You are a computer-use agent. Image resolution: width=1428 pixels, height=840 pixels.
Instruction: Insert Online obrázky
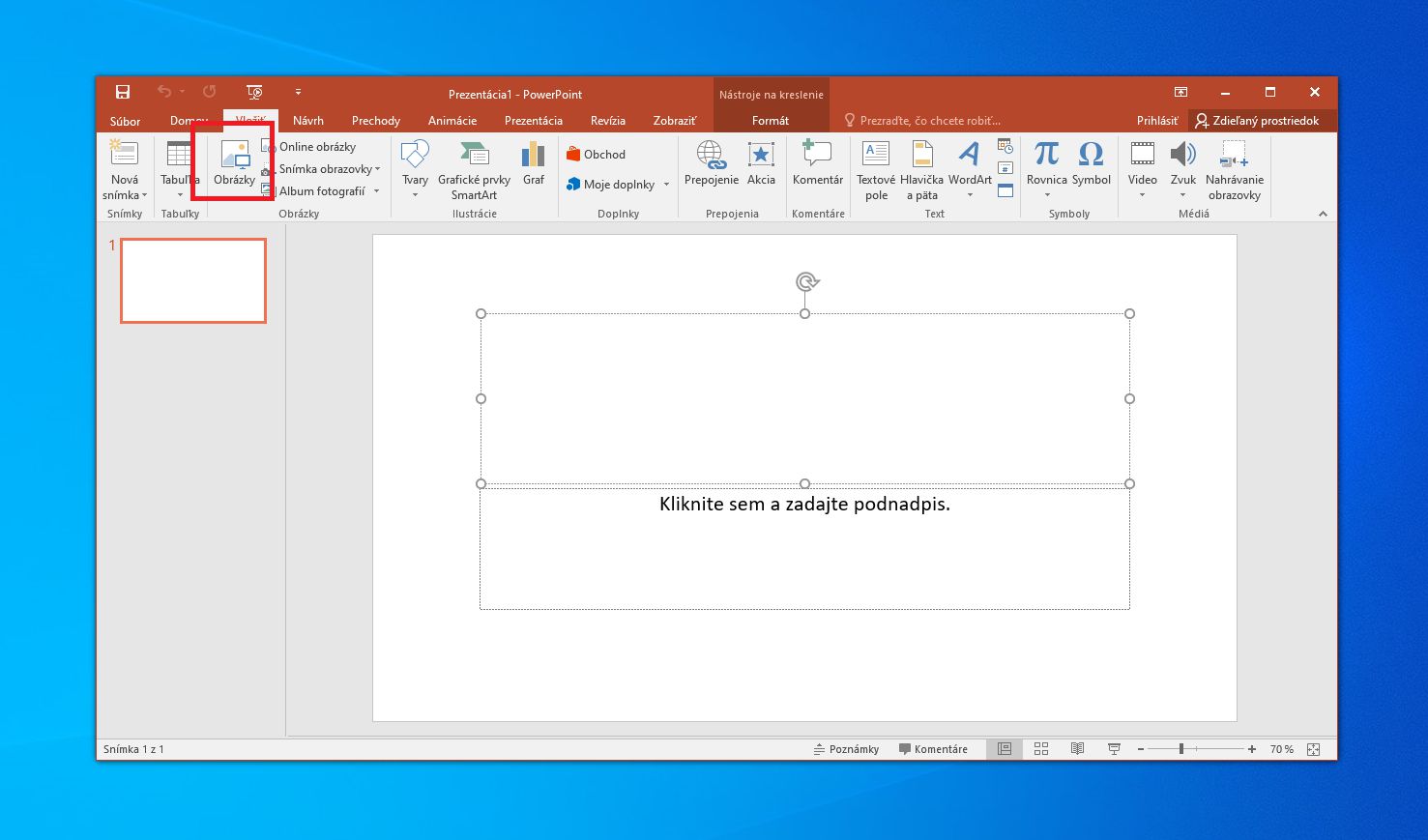(x=308, y=147)
